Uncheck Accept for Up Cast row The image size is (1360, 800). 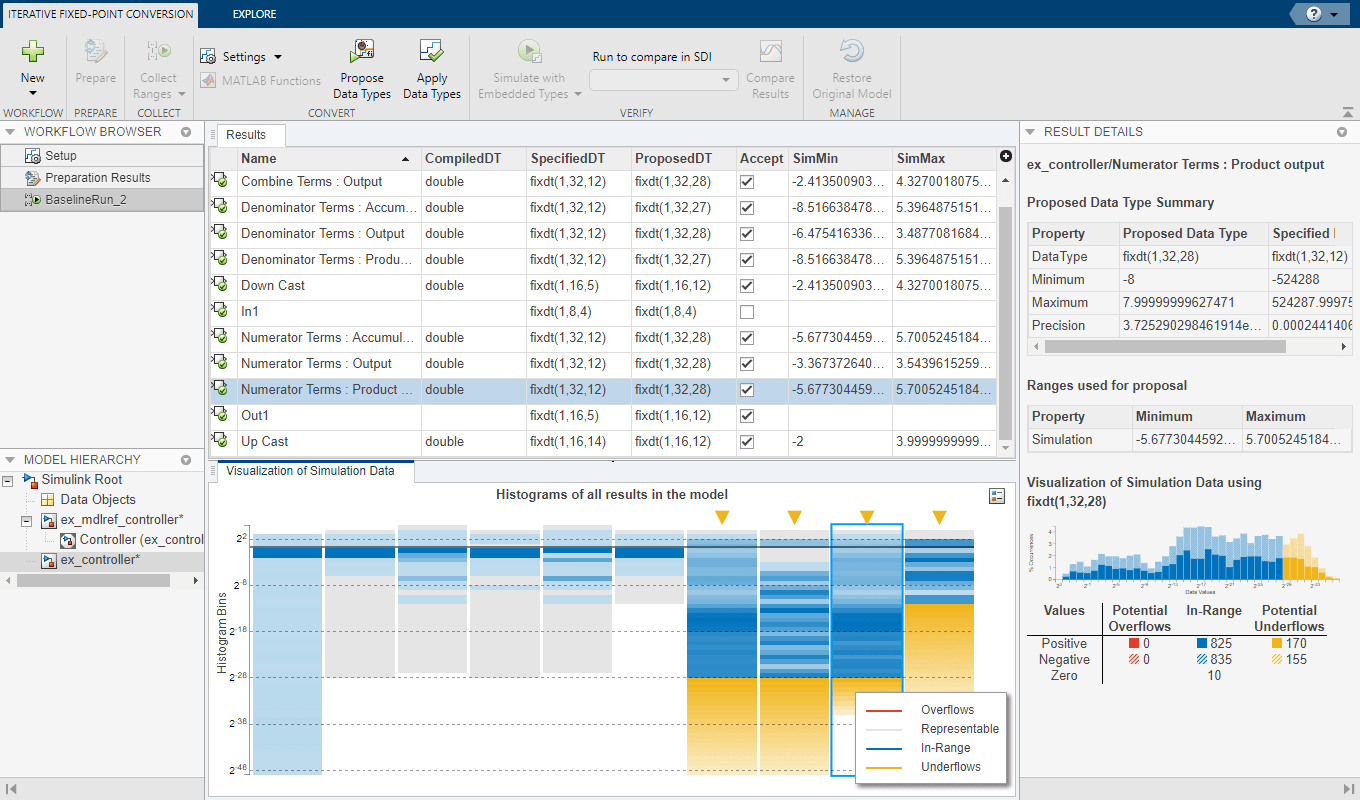pyautogui.click(x=746, y=442)
